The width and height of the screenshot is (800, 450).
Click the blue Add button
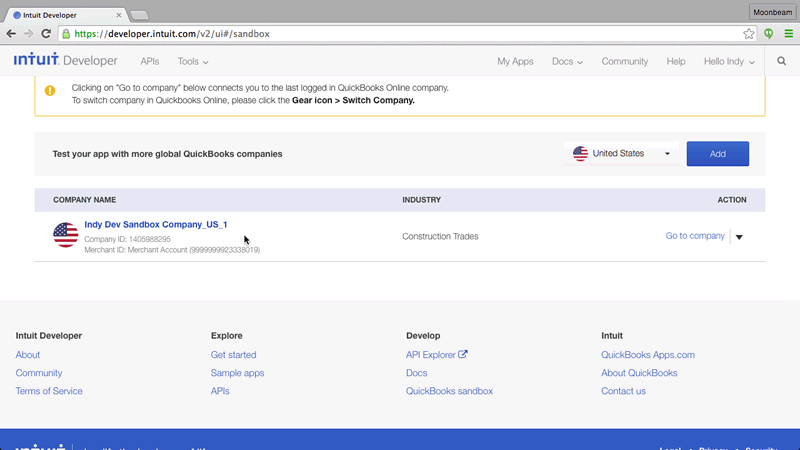coord(717,154)
